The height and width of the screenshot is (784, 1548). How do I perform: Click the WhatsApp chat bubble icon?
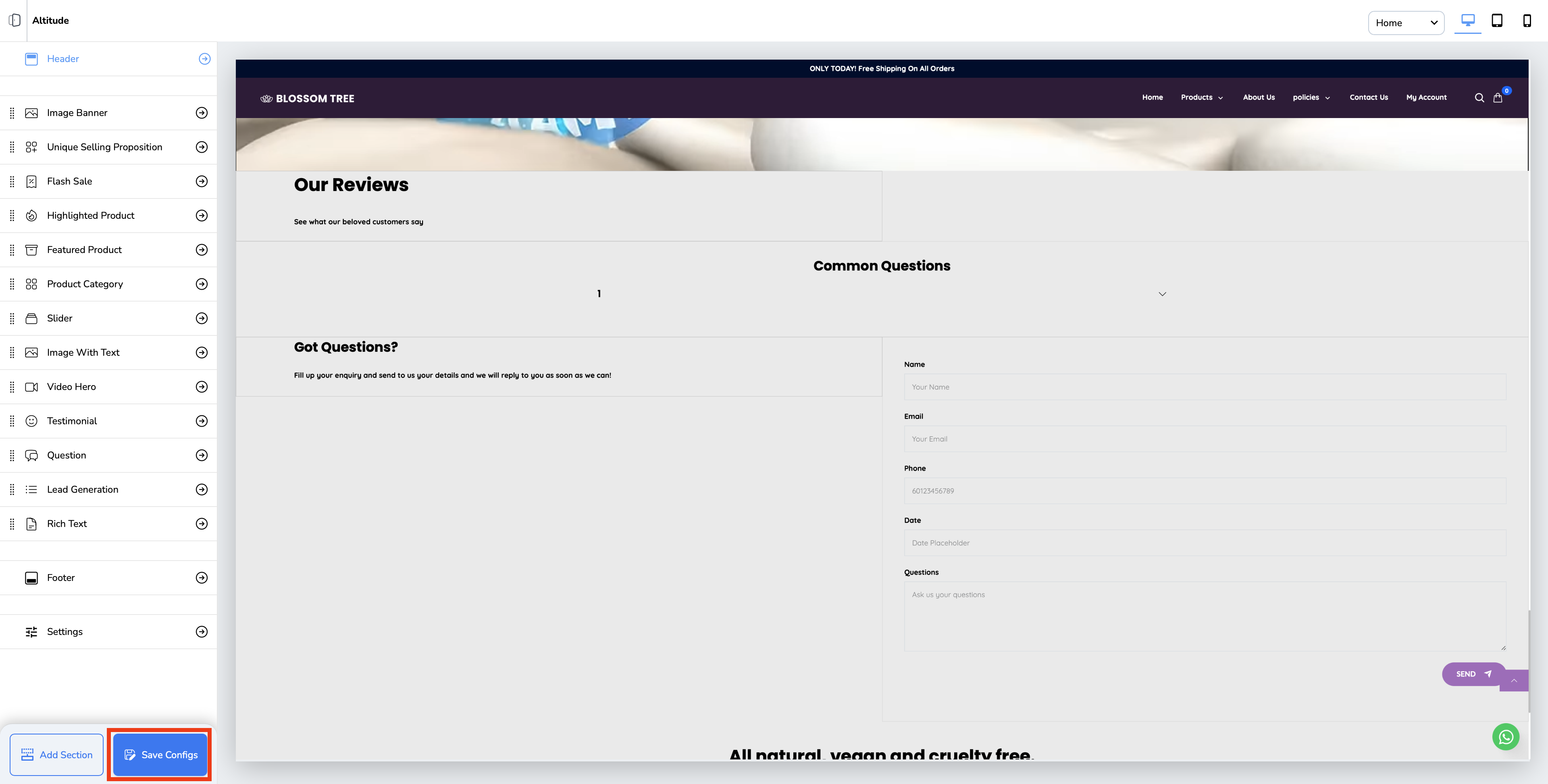(x=1505, y=736)
